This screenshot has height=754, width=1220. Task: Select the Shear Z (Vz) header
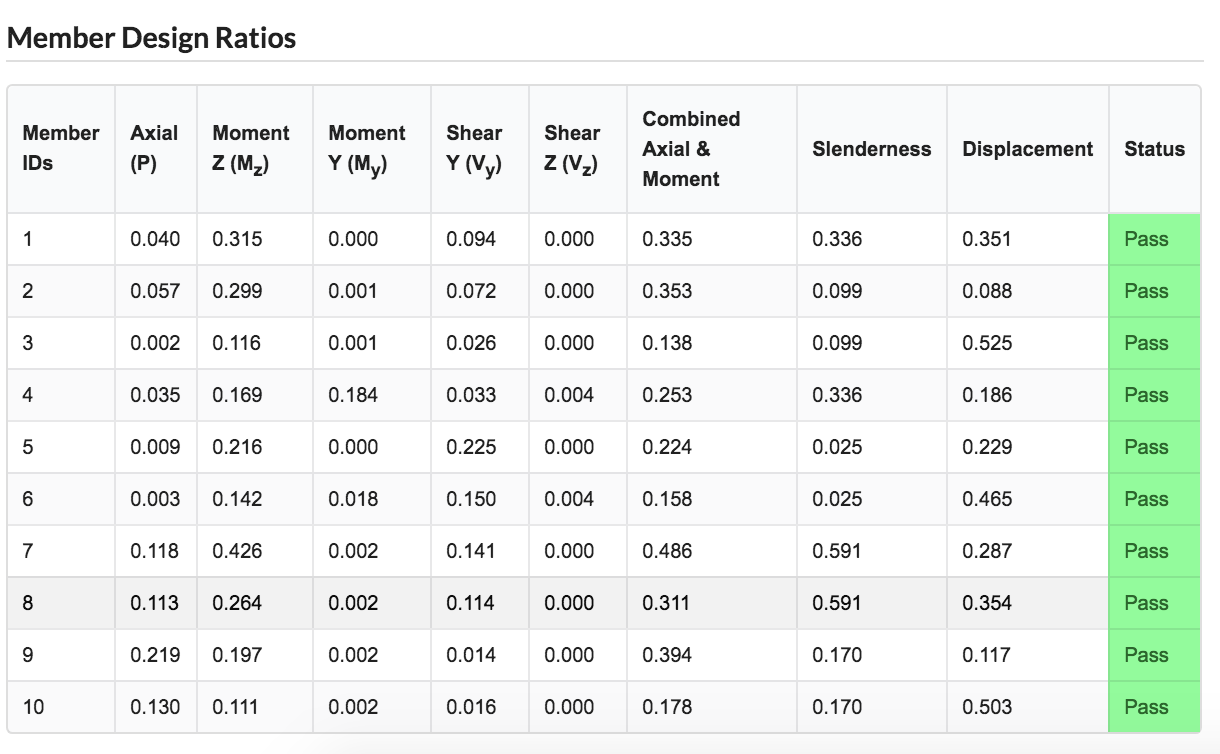pos(577,148)
